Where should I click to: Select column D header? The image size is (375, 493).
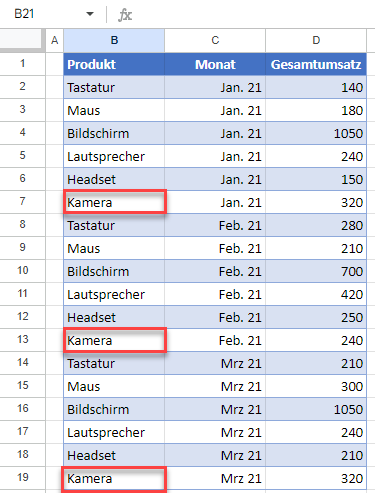pyautogui.click(x=316, y=40)
